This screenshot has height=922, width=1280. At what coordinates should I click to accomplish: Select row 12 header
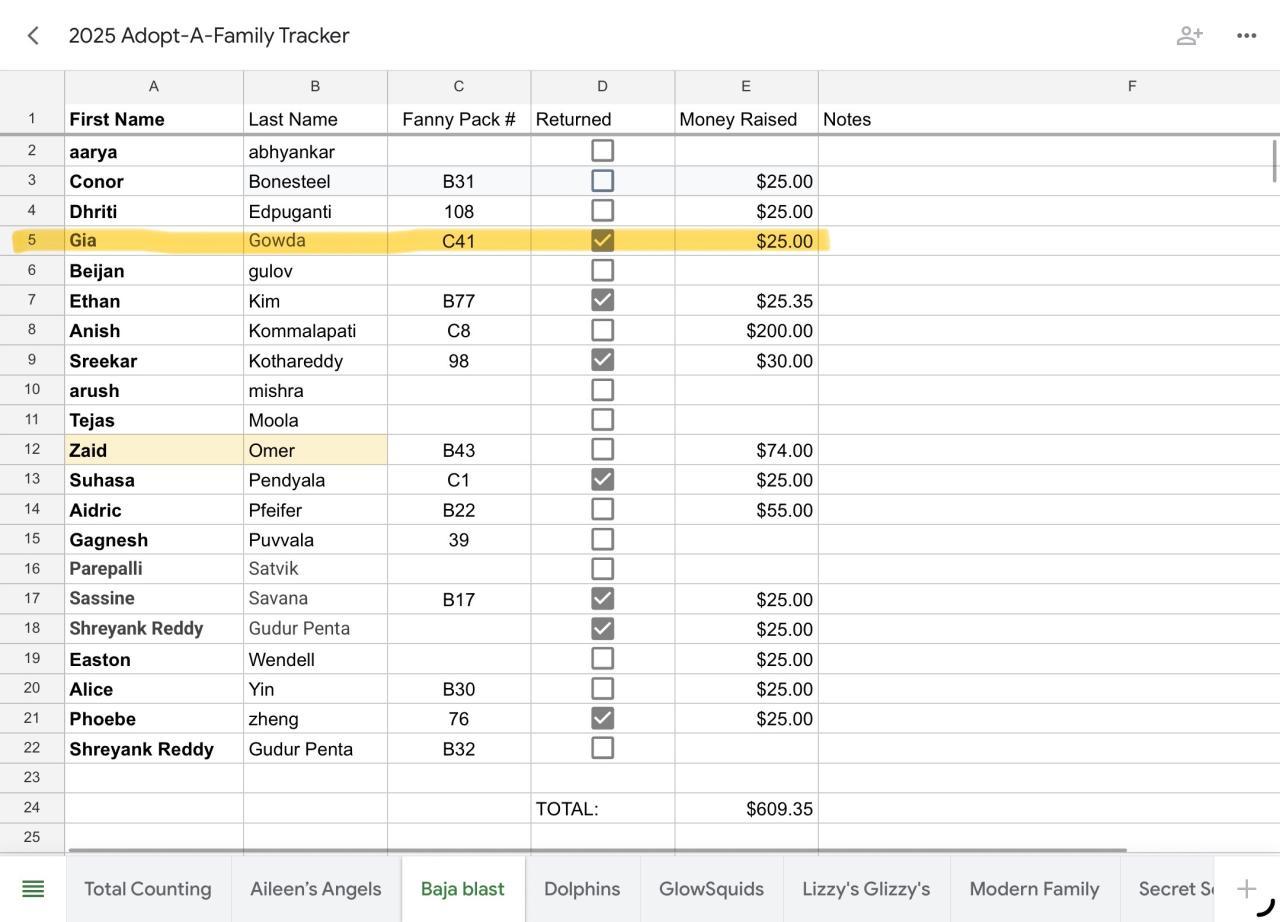point(32,450)
